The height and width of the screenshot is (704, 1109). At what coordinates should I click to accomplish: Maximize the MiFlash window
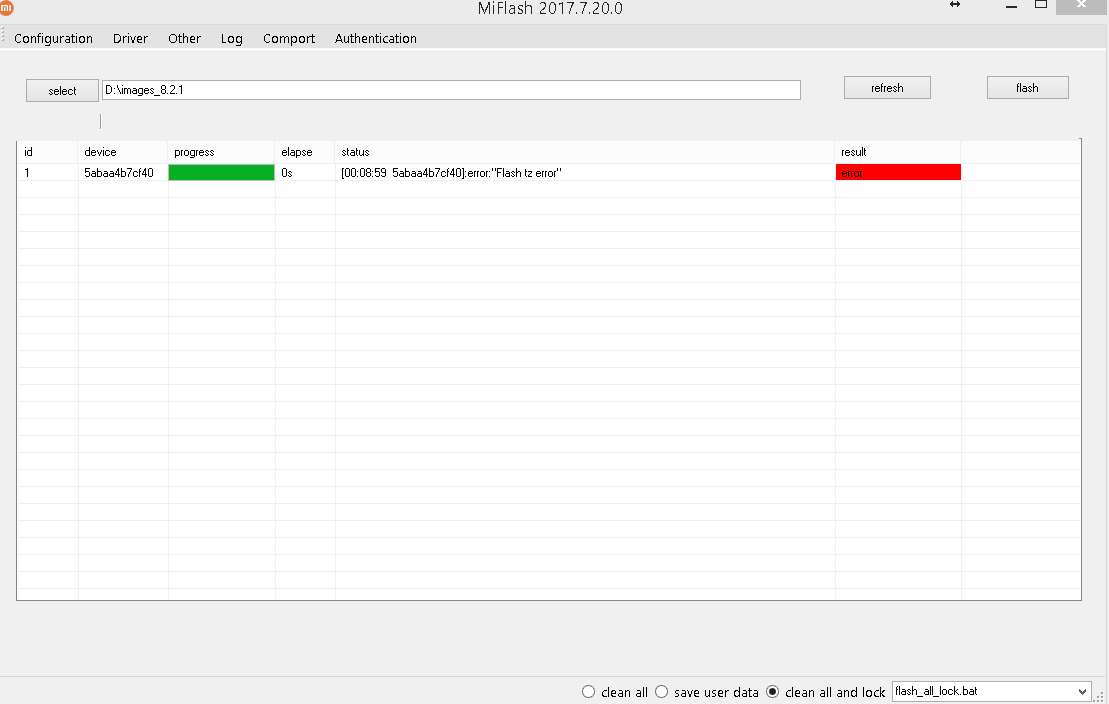[1041, 4]
